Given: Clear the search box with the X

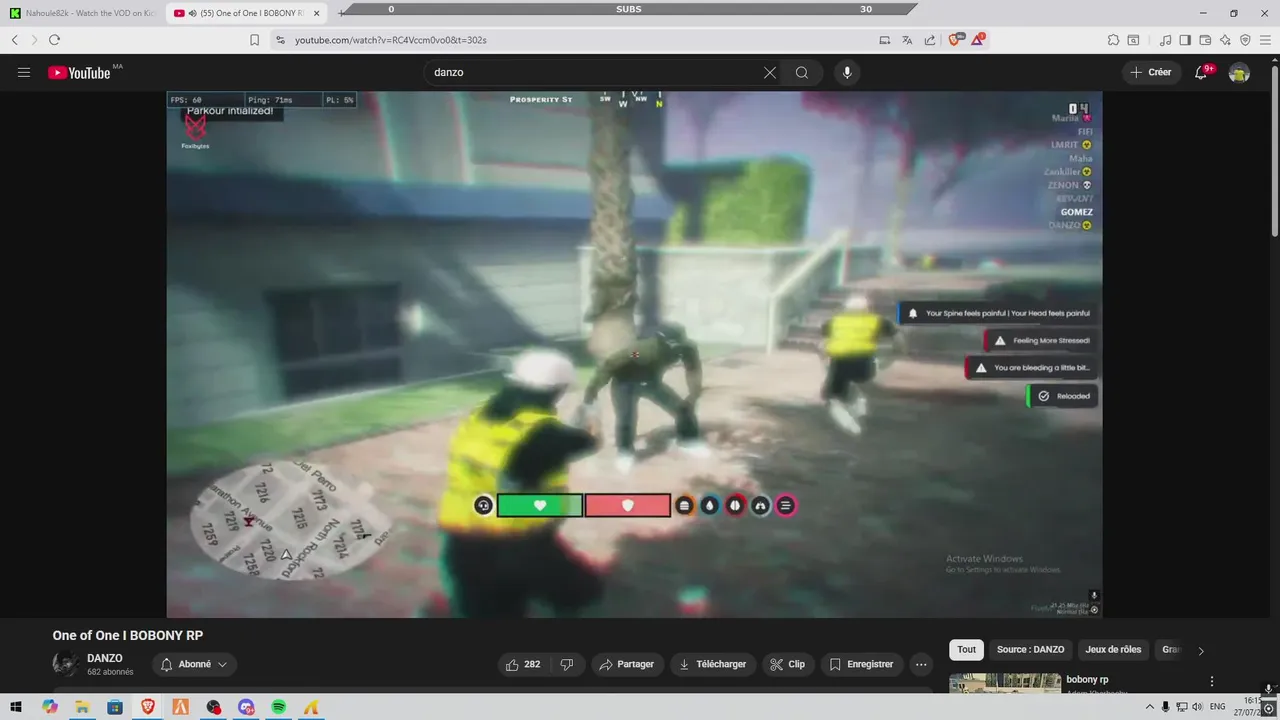Looking at the screenshot, I should (x=769, y=73).
